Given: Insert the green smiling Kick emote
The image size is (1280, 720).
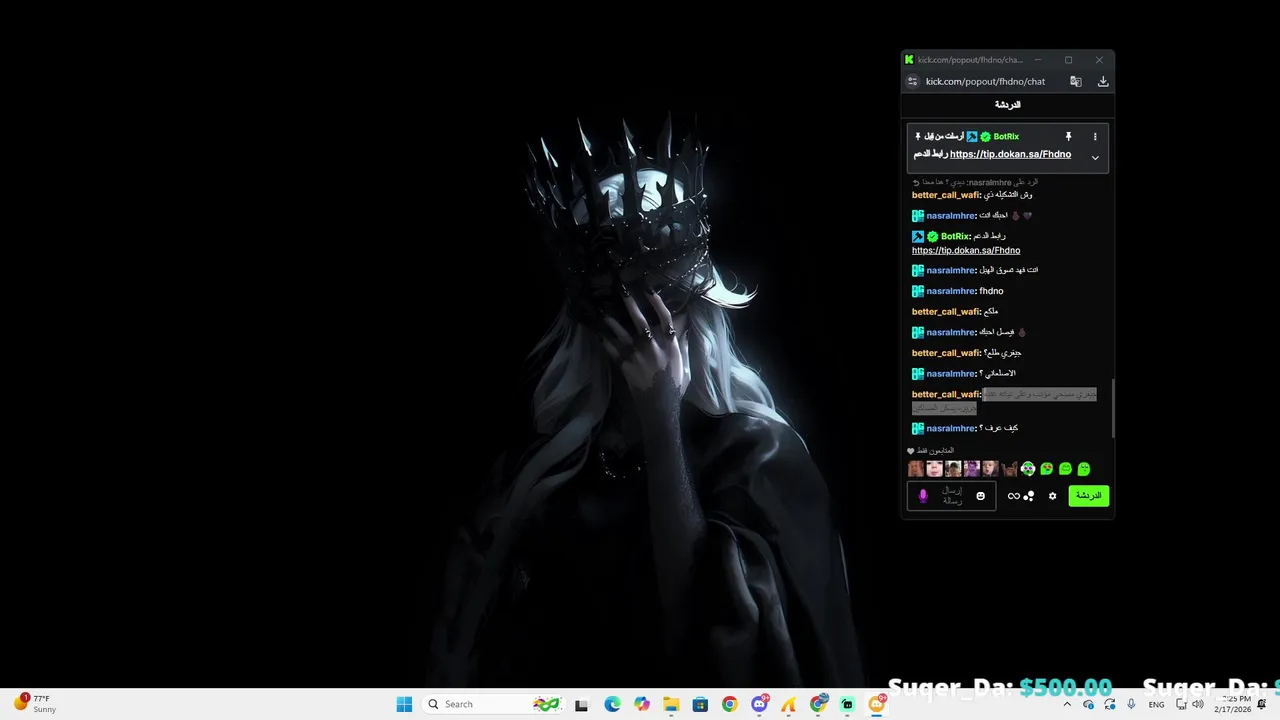Looking at the screenshot, I should pos(1065,469).
